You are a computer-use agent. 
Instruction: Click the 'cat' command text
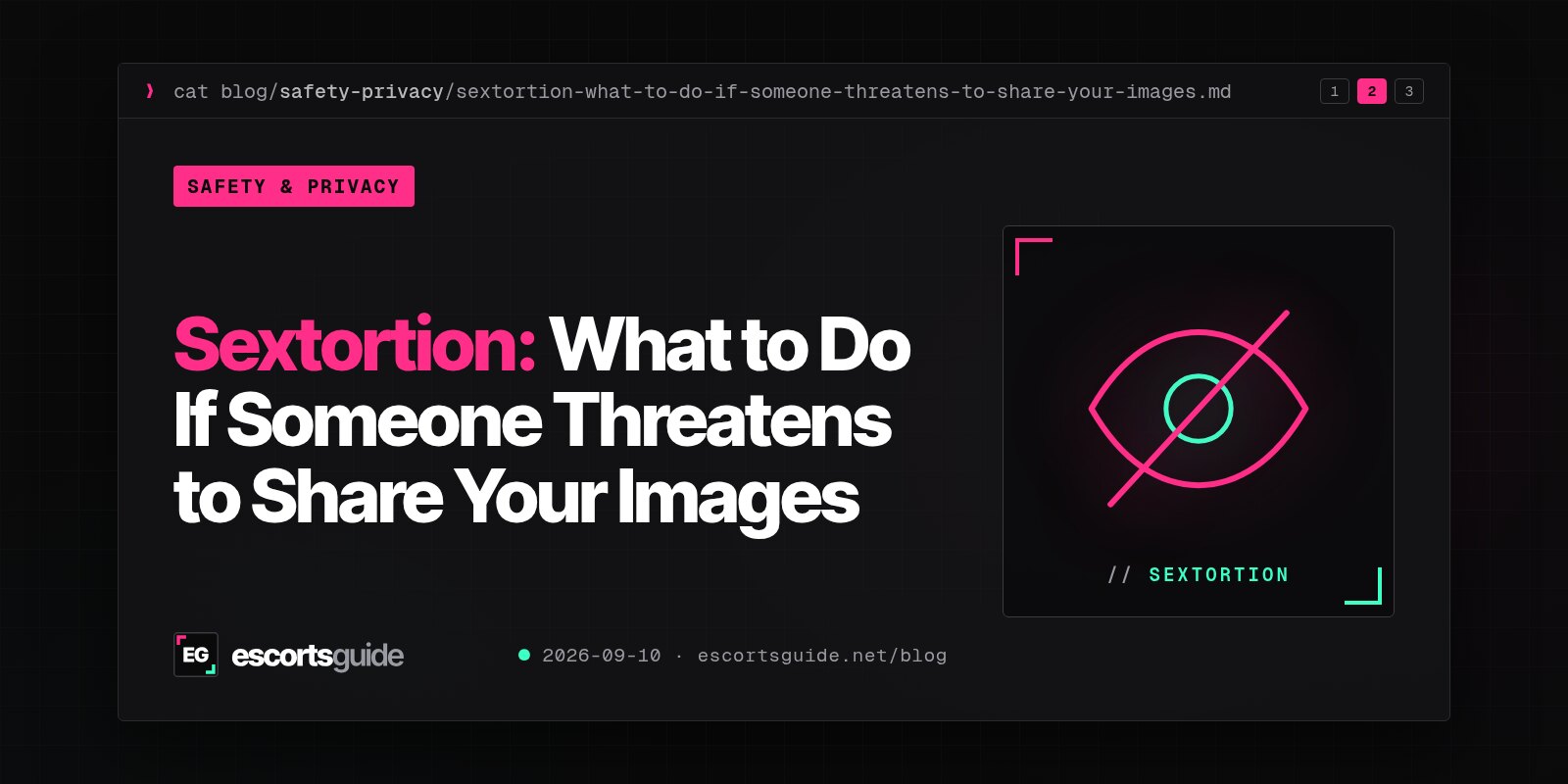coord(191,92)
